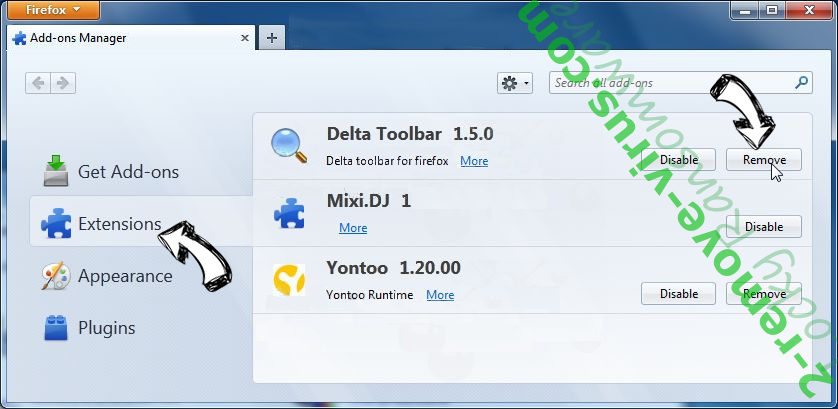Click the Add-ons Manager tab puzzle favicon
Image resolution: width=838 pixels, height=409 pixels.
(19, 38)
